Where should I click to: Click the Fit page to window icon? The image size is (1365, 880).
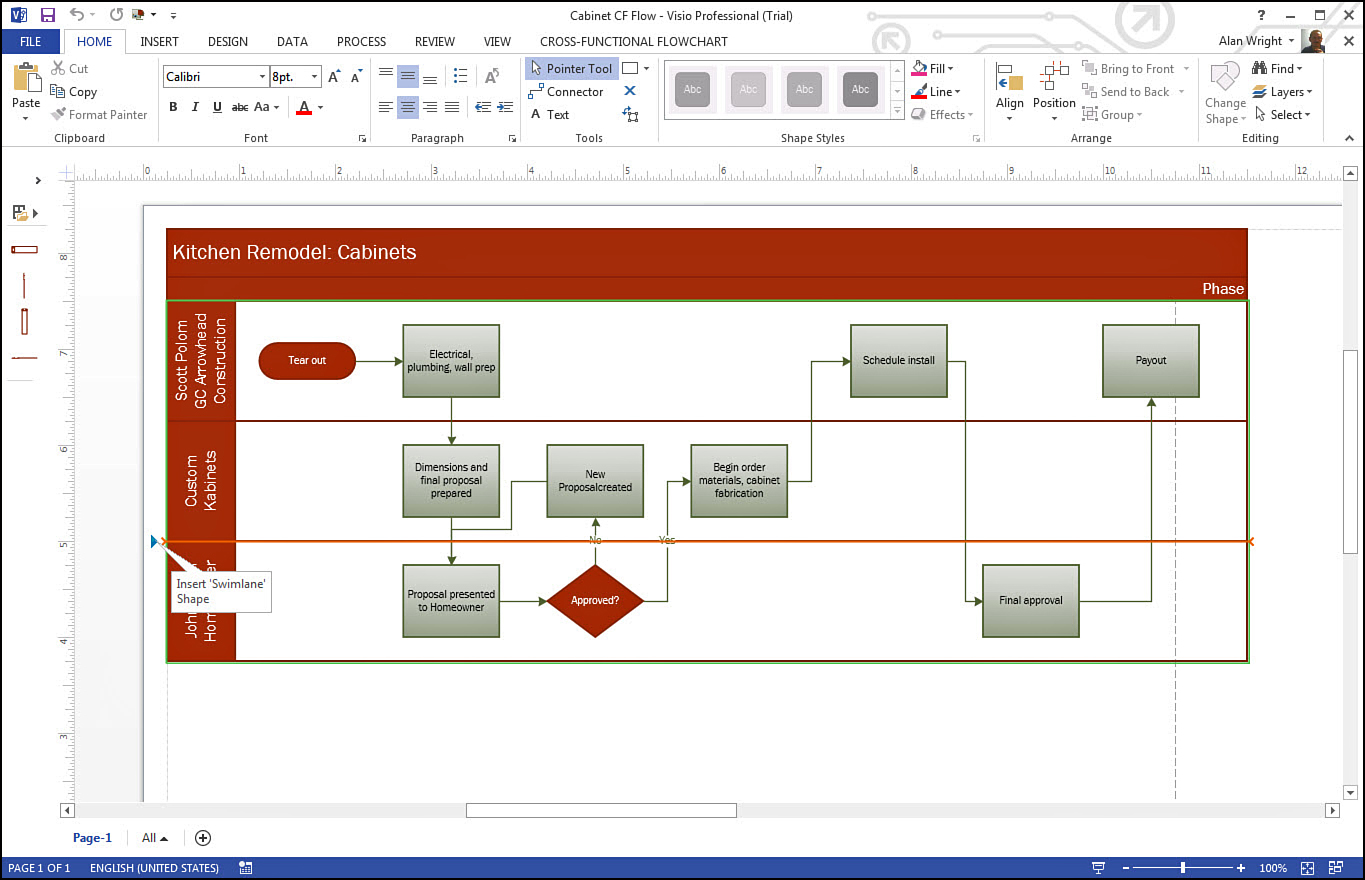coord(1309,868)
